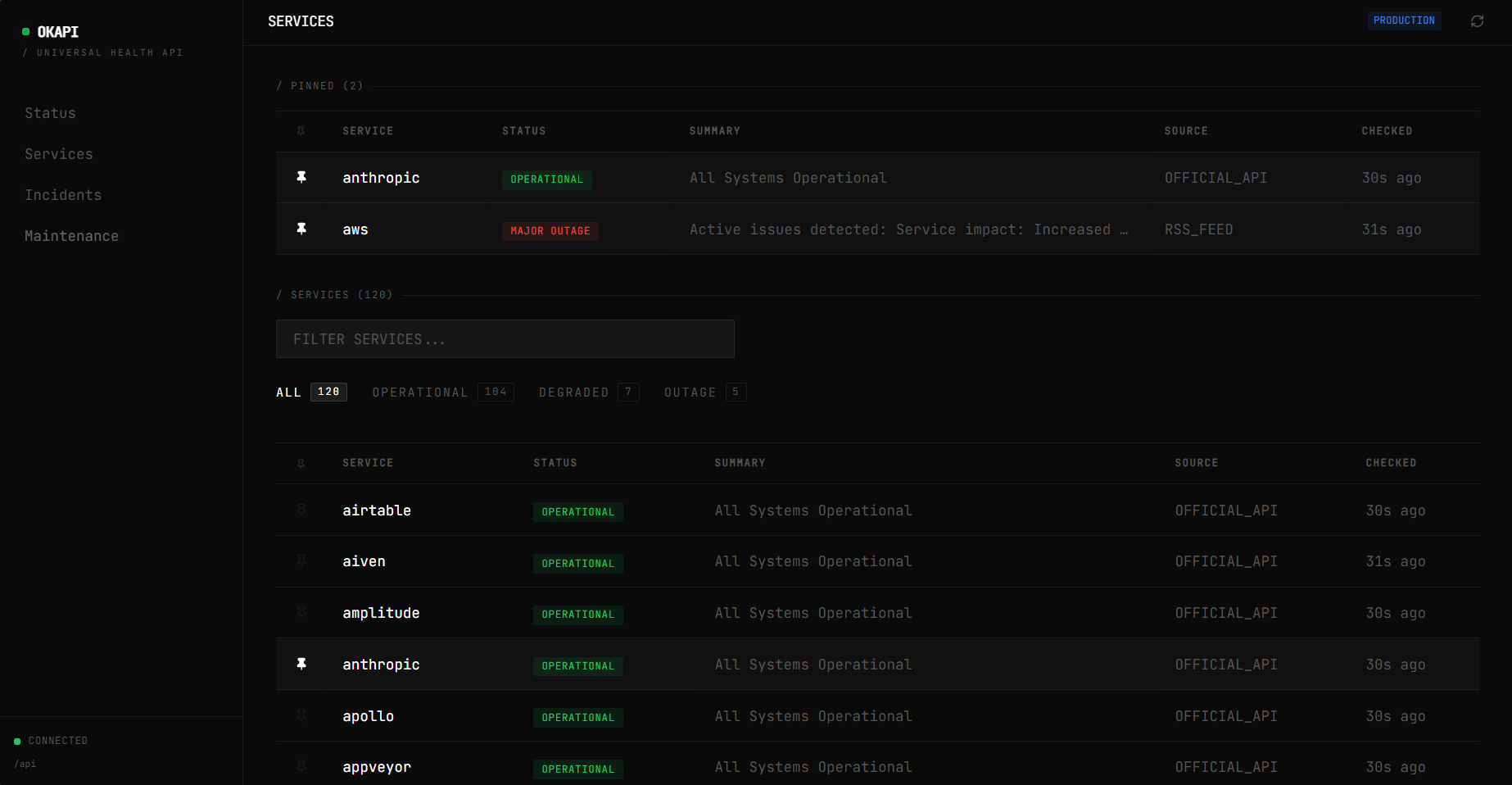The height and width of the screenshot is (785, 1512).
Task: Select the DEGRADED 7 filter tab
Action: click(589, 392)
